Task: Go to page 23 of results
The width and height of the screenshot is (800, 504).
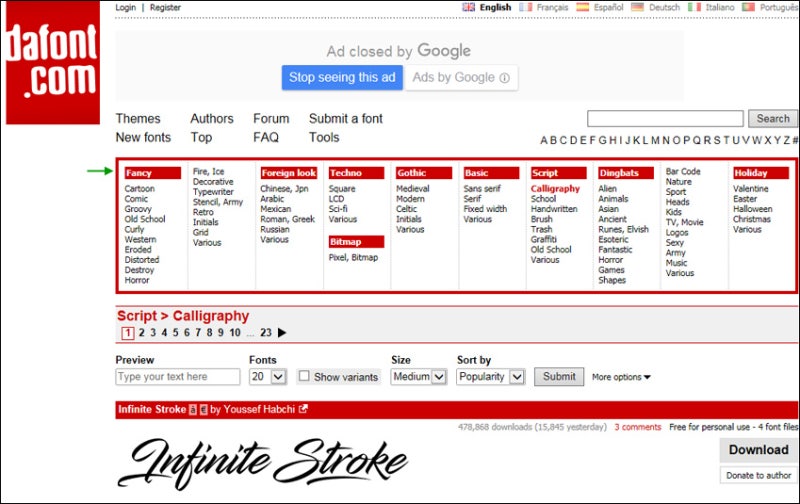Action: point(266,333)
